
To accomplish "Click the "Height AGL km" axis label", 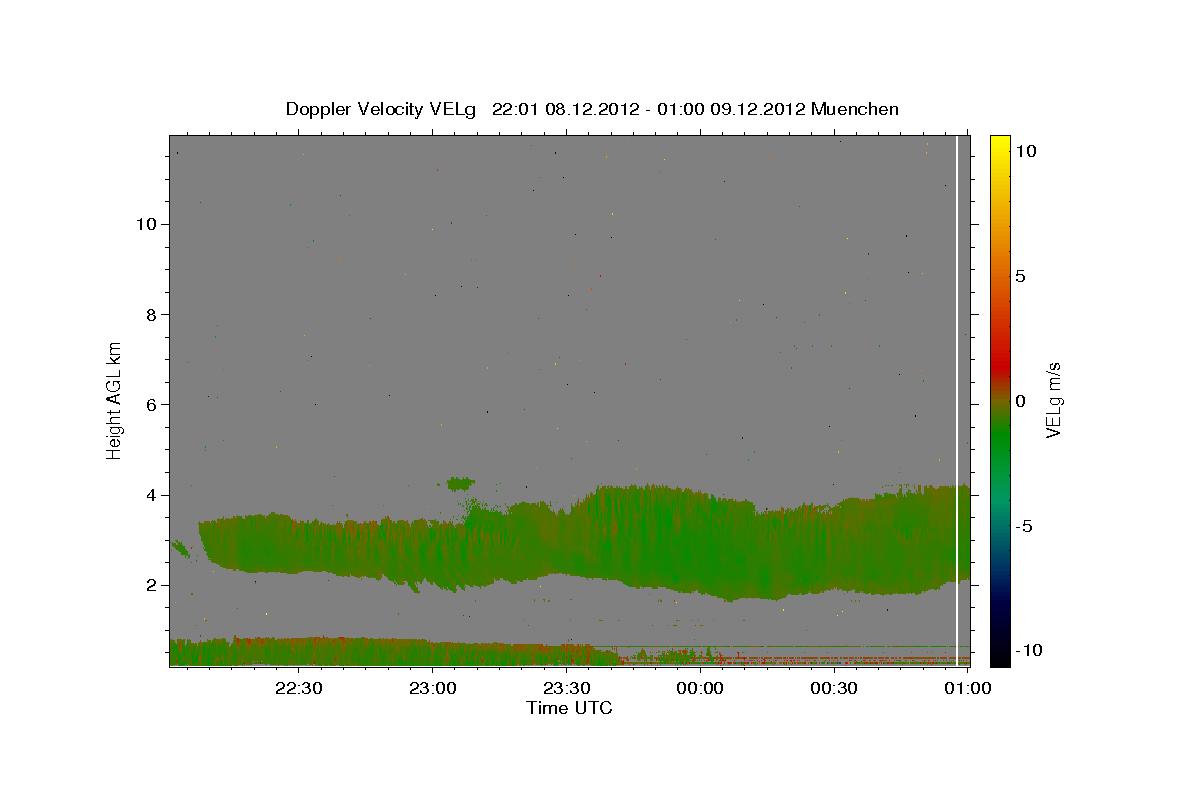I will click(114, 399).
